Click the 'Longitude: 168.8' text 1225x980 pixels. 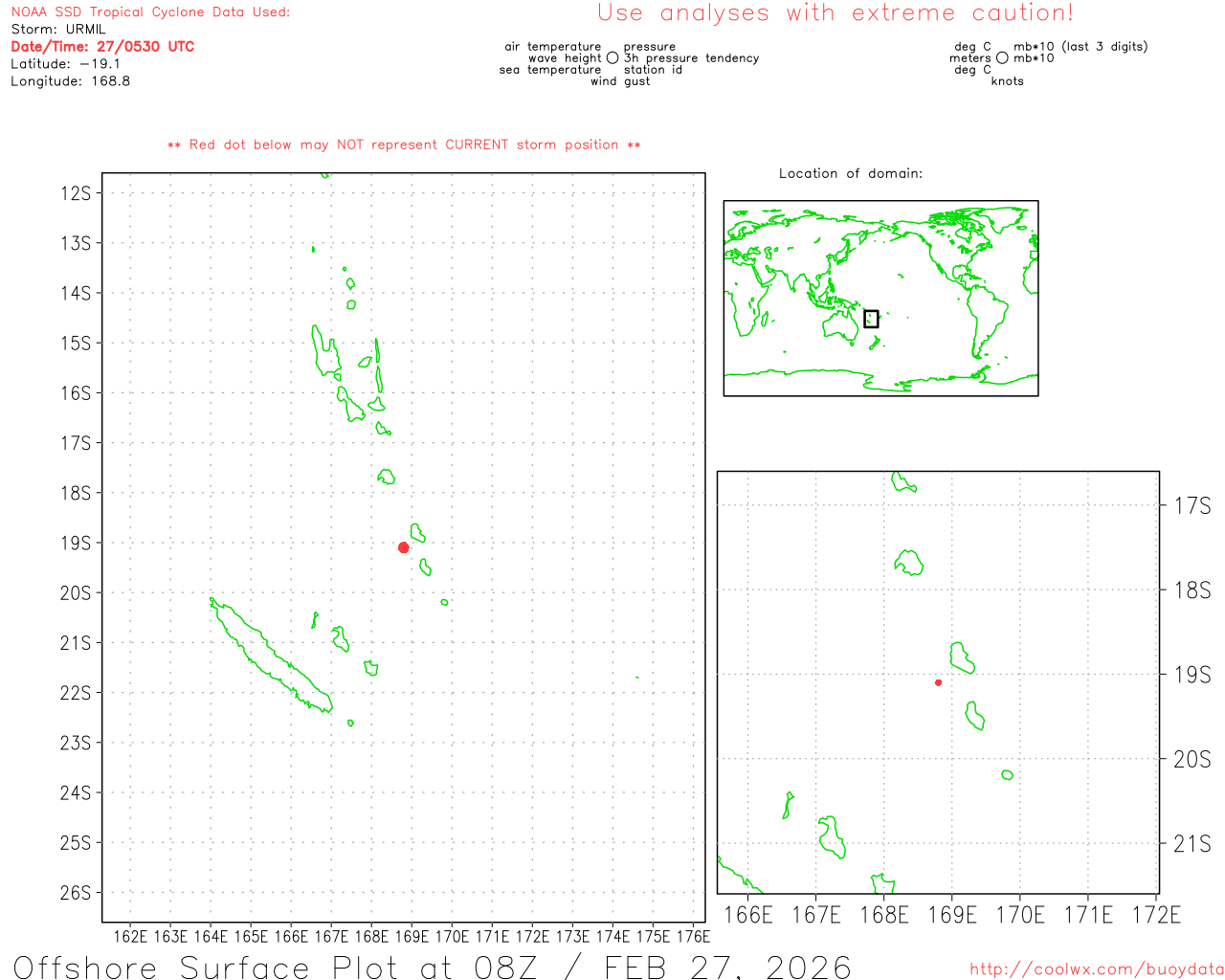71,80
